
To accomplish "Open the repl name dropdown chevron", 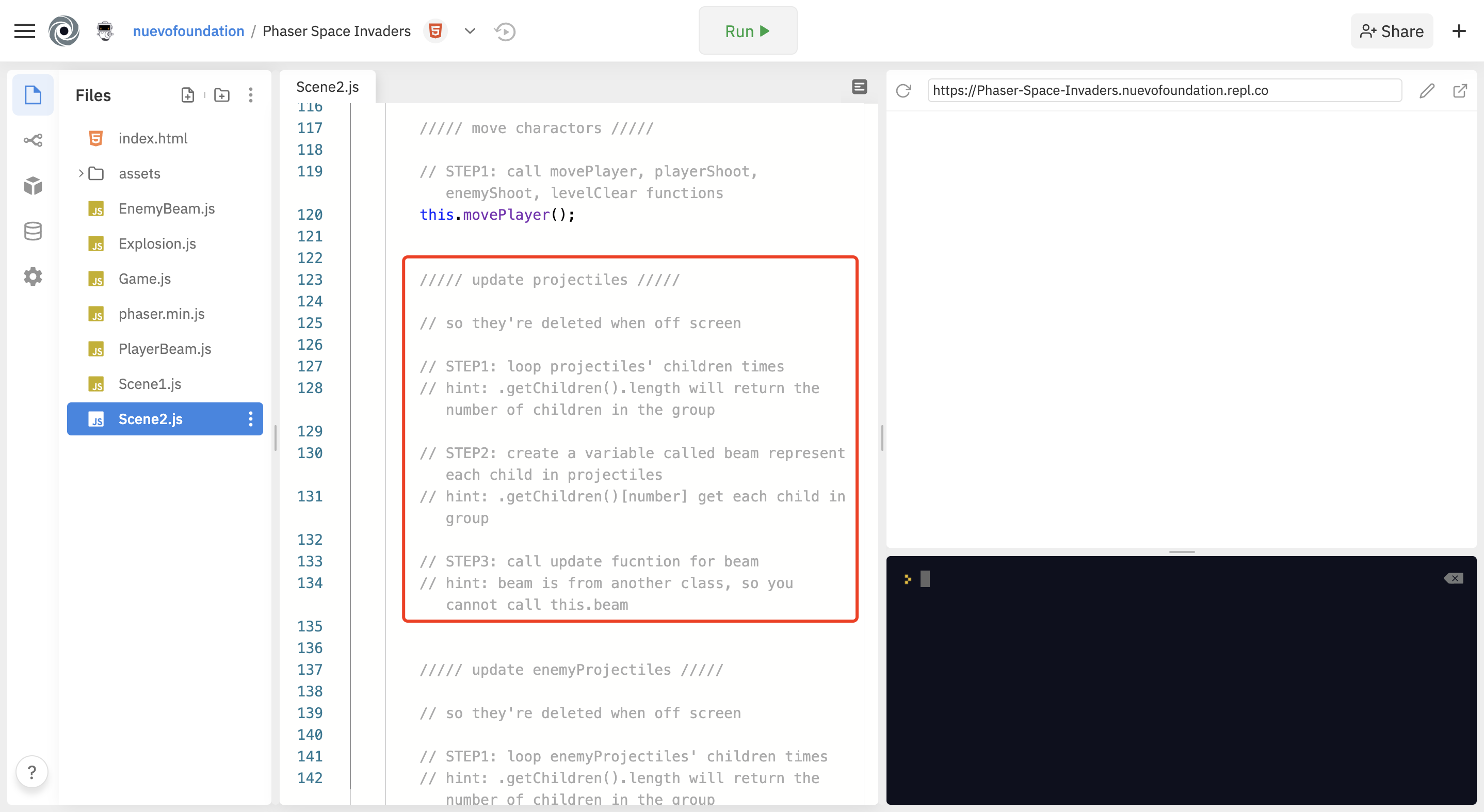I will 470,31.
